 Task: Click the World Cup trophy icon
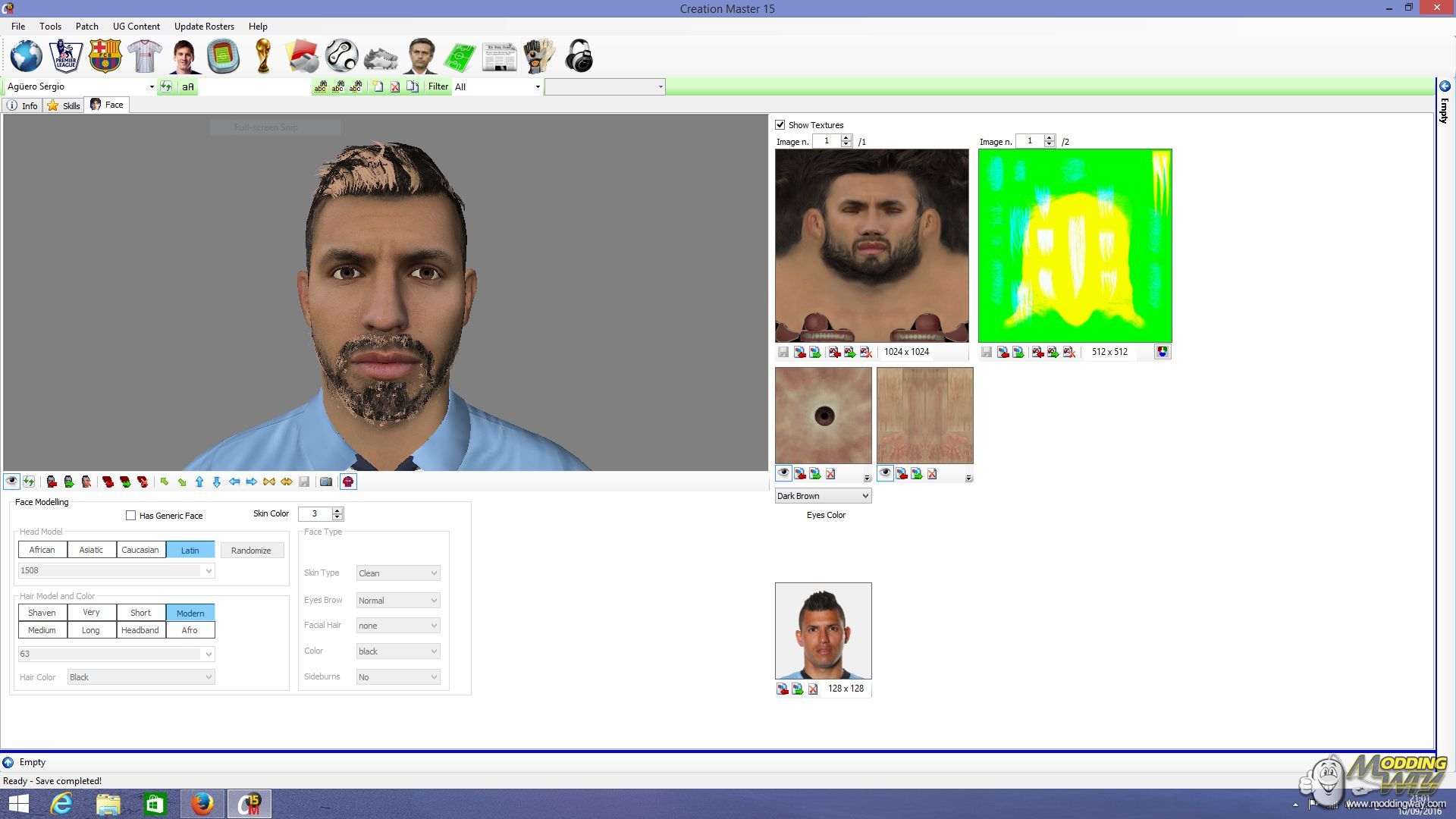tap(263, 56)
